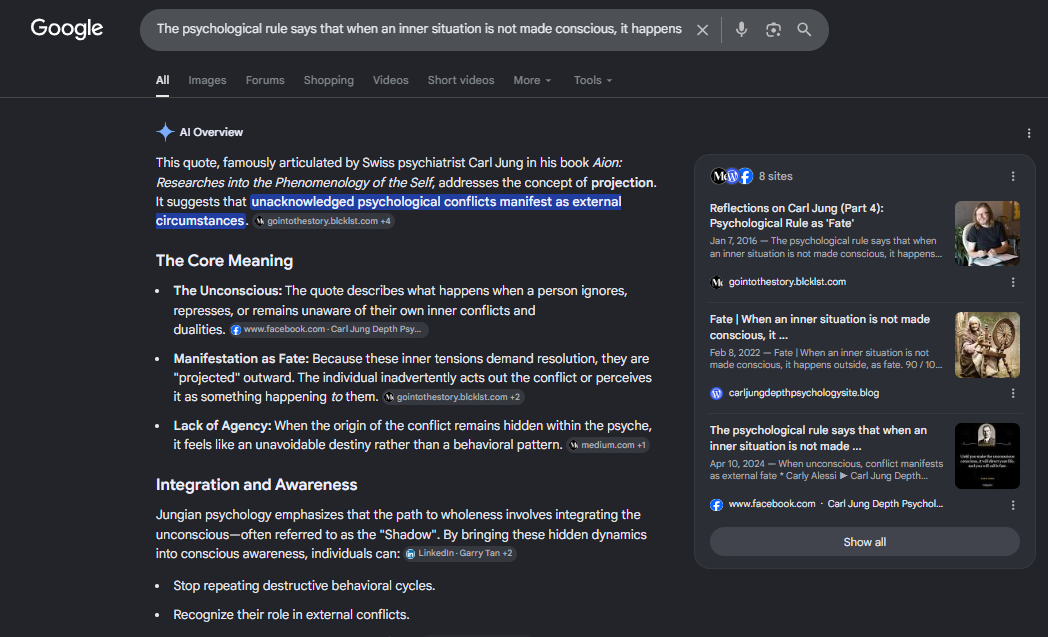
Task: Click the Show all button
Action: pyautogui.click(x=864, y=542)
